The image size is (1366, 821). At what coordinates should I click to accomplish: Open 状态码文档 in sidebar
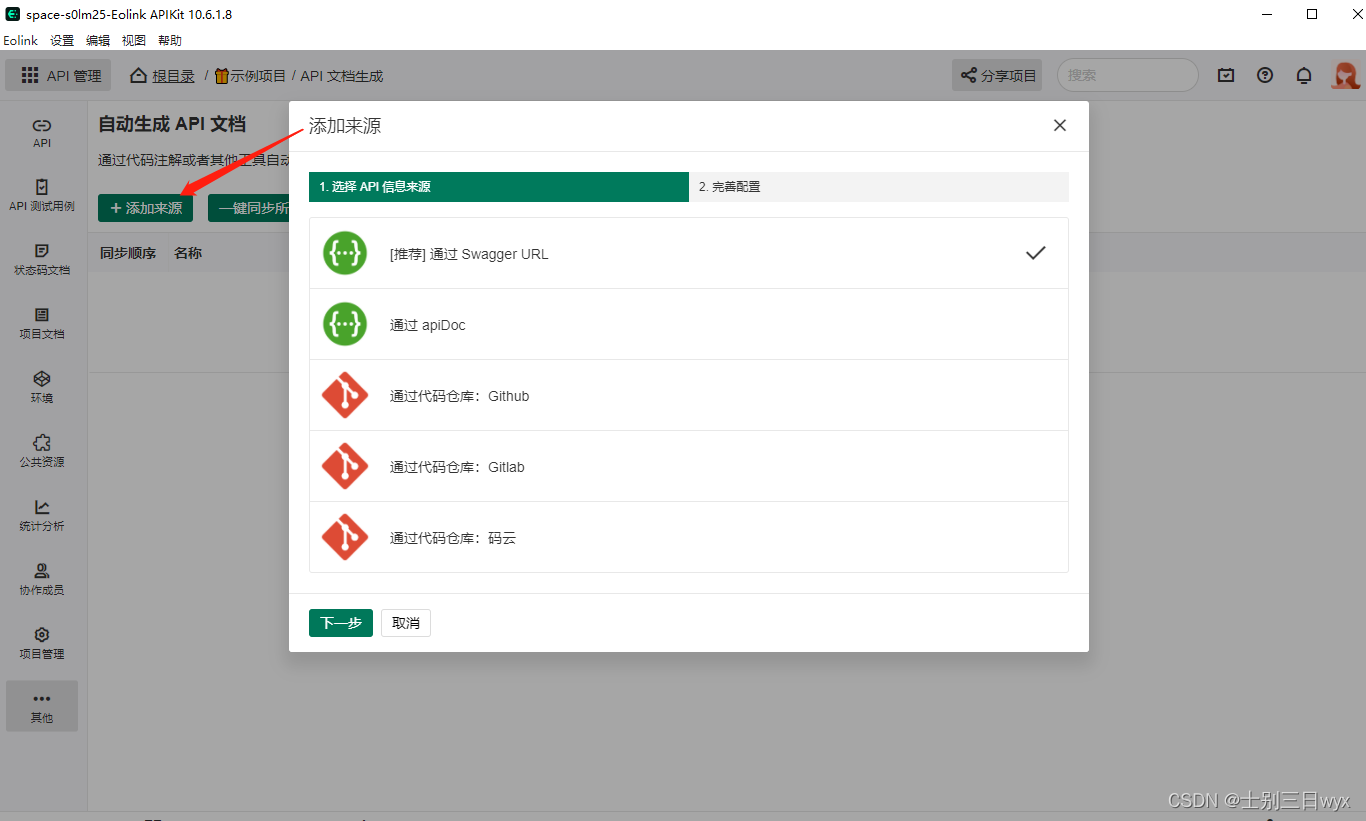pos(42,260)
